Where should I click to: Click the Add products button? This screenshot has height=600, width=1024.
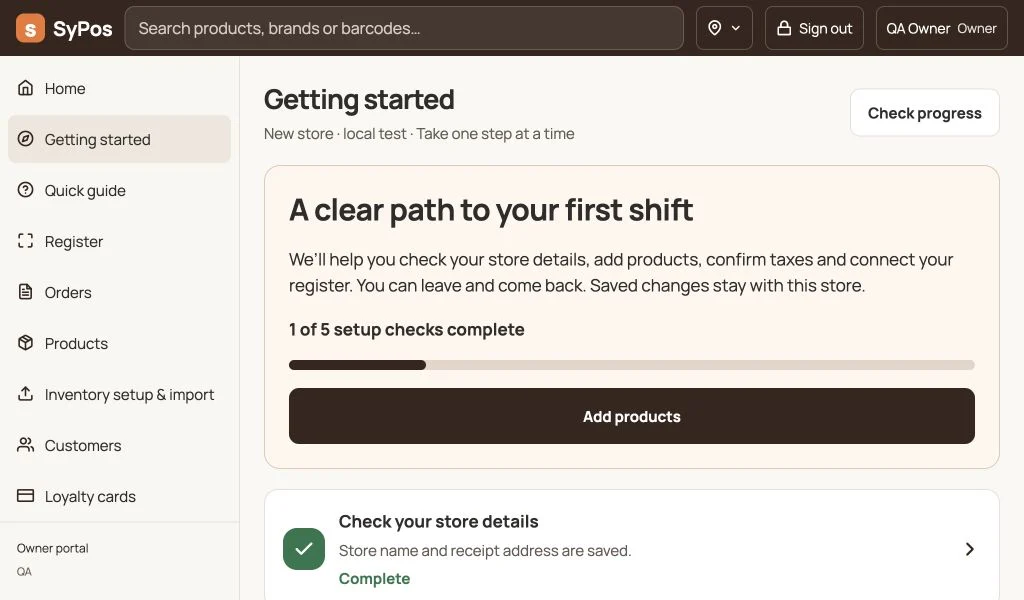(632, 416)
